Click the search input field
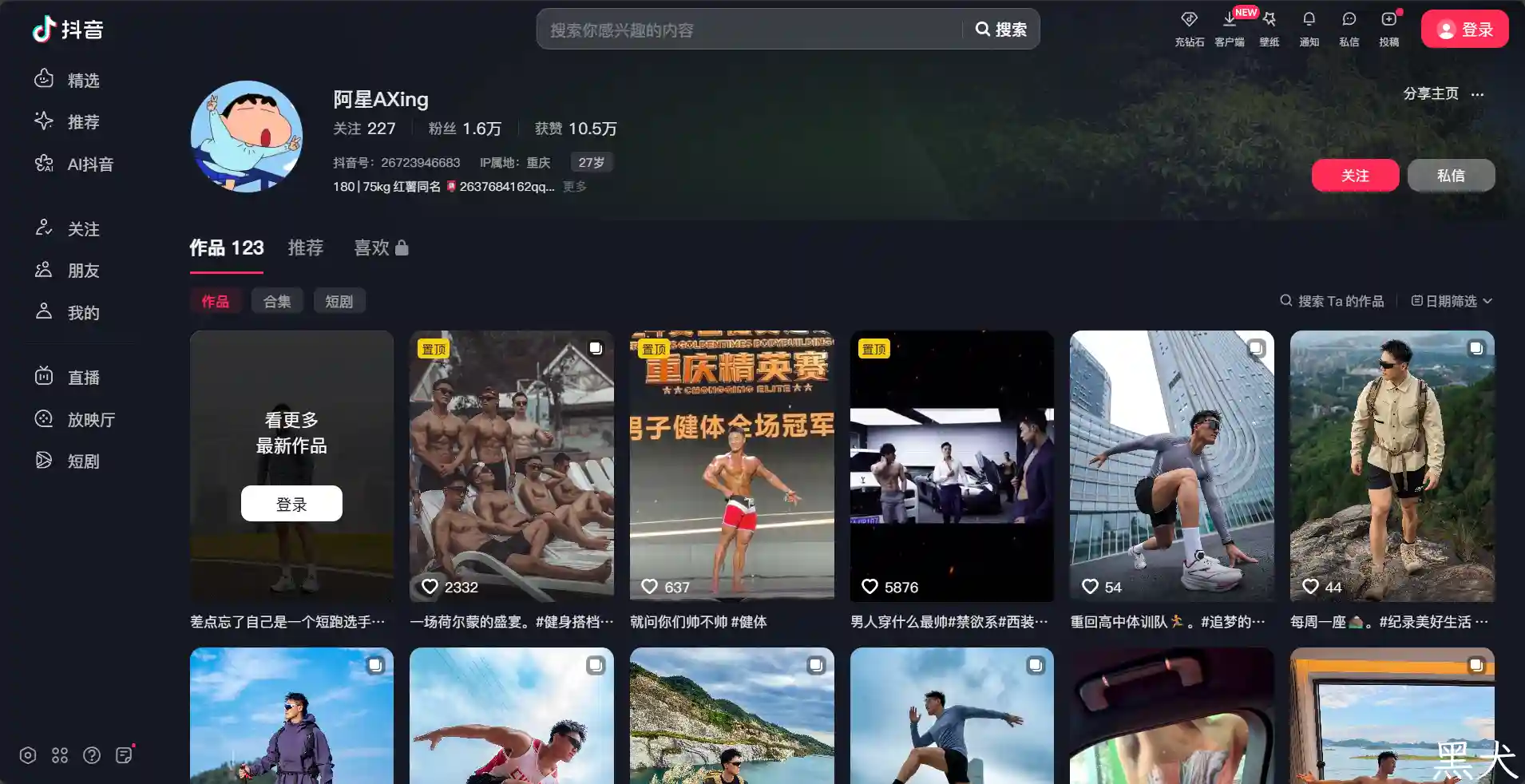1525x784 pixels. [751, 30]
